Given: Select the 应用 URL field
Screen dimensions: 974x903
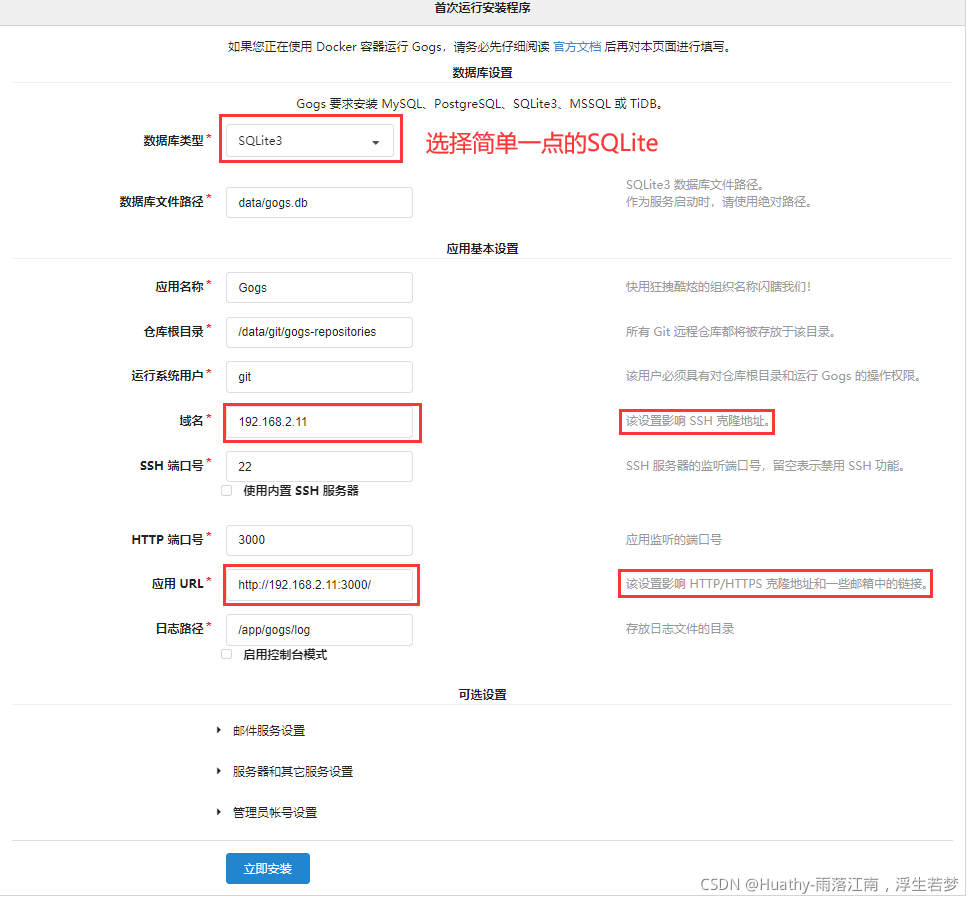Looking at the screenshot, I should point(320,585).
